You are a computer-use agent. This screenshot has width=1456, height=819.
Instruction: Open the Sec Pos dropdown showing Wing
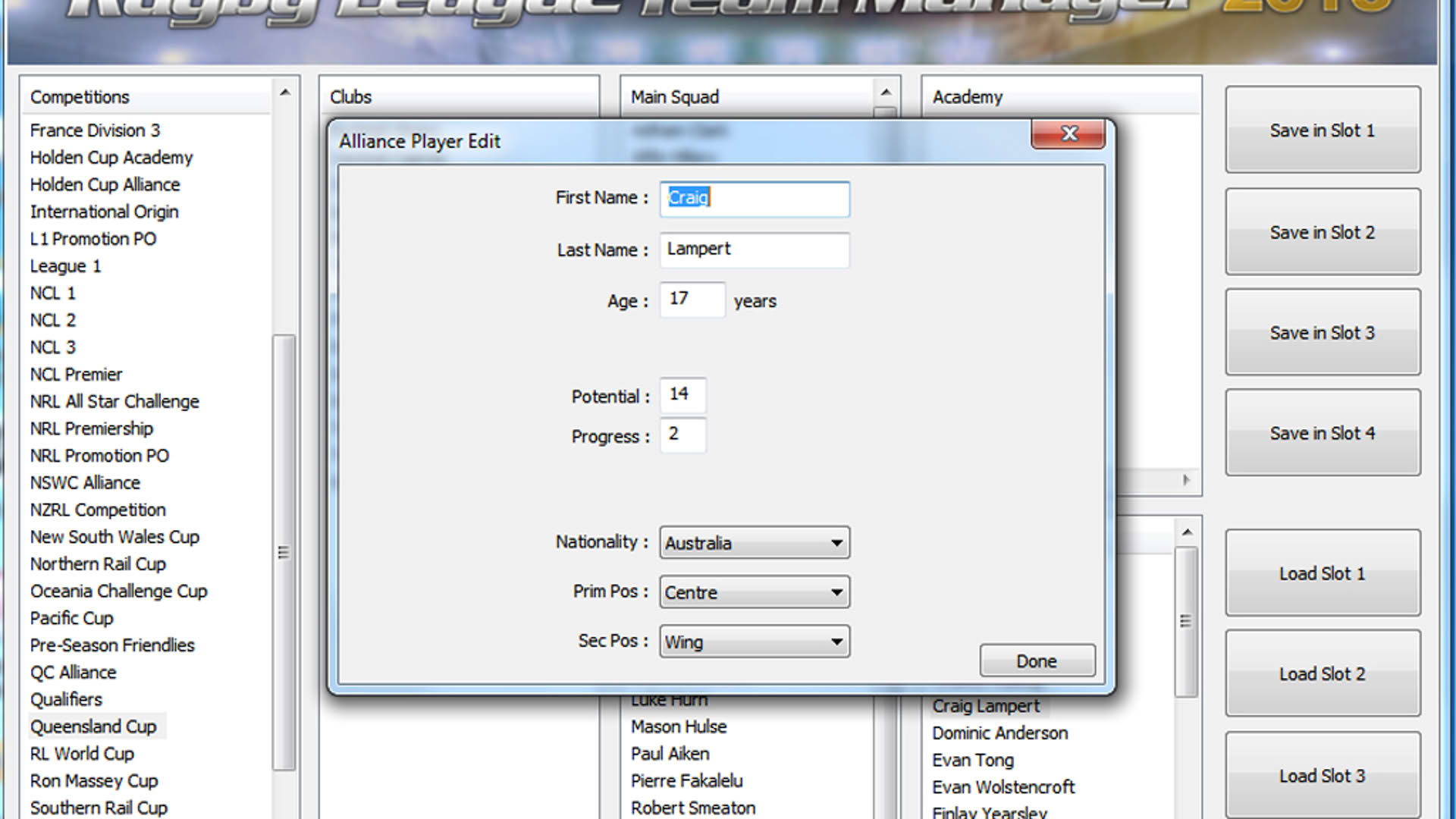point(755,642)
